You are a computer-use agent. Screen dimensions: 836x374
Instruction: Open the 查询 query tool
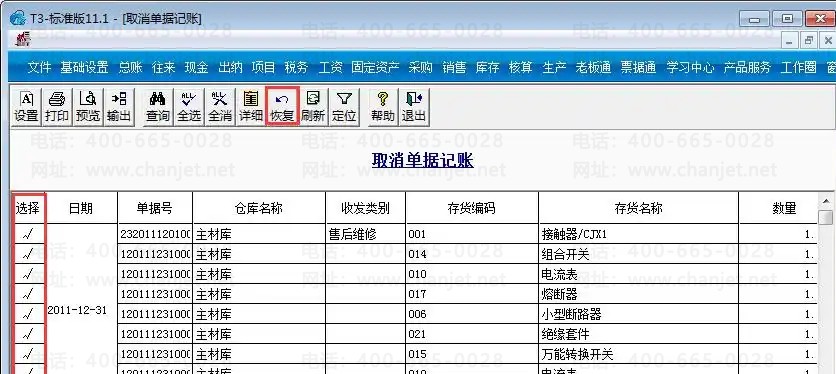(158, 107)
